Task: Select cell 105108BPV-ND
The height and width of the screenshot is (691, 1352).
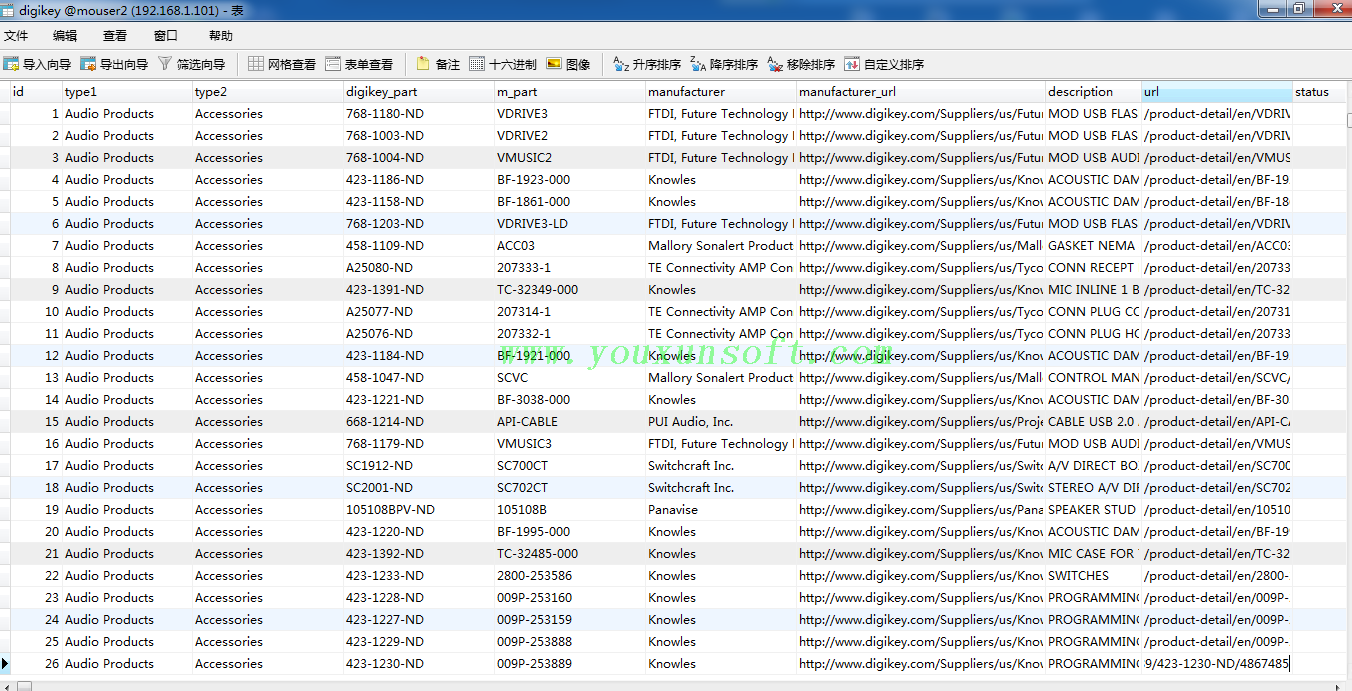Action: [419, 509]
